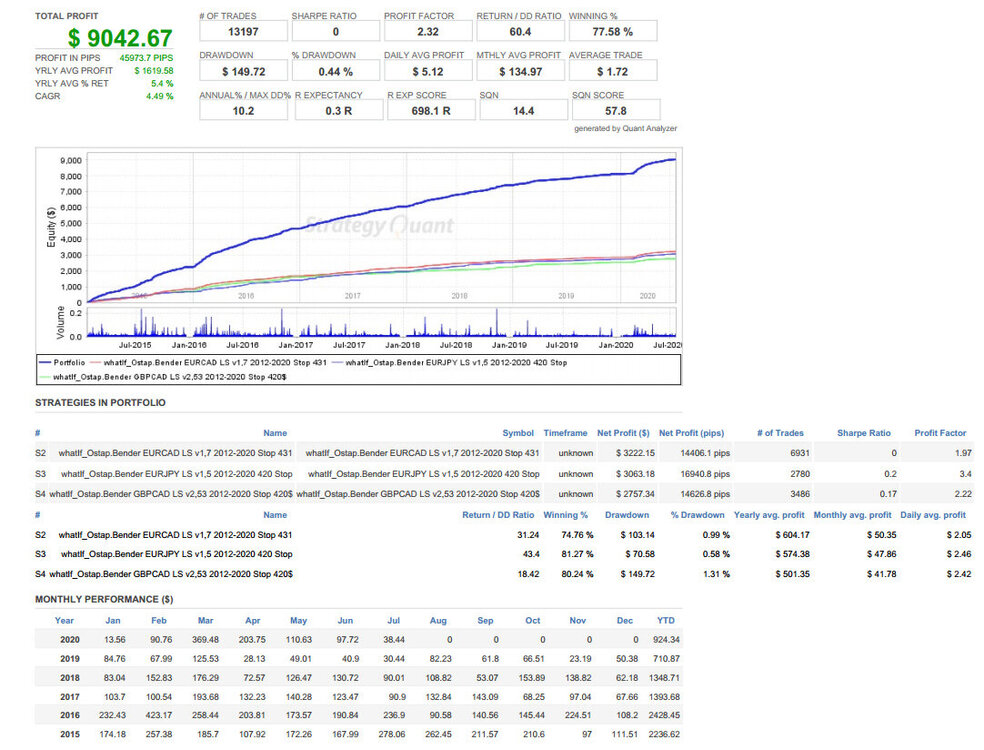Screen dimensions: 984x750
Task: Click the Drawdown value $ 149.72
Action: pos(243,72)
